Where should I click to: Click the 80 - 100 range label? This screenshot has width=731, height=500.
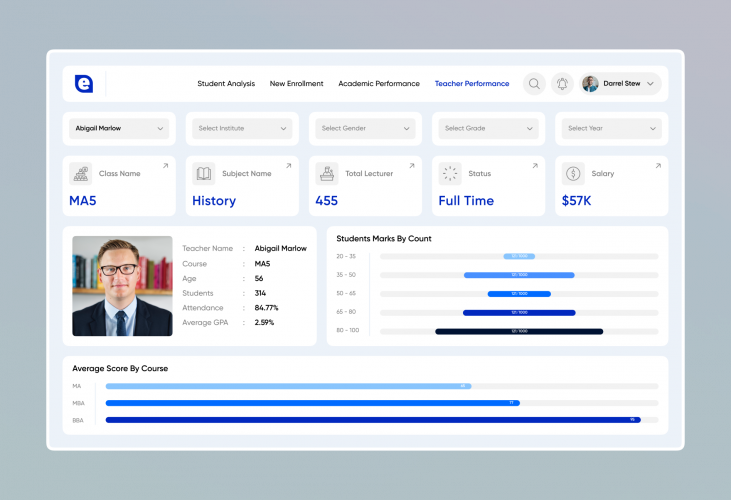(348, 330)
